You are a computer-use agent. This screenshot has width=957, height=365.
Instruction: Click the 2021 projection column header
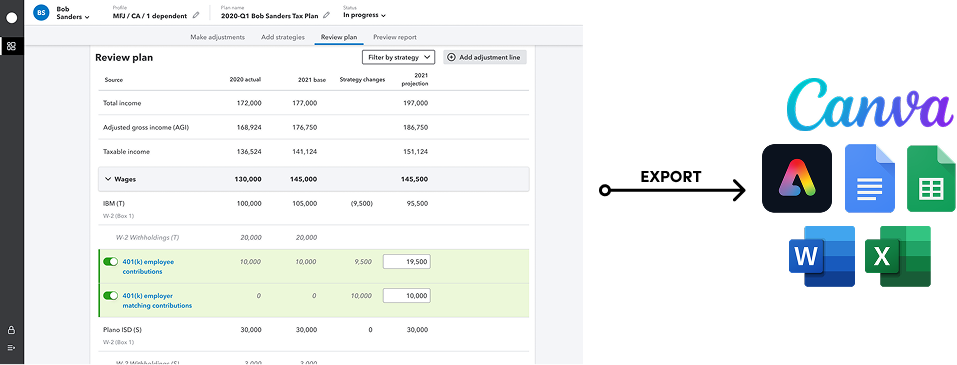pyautogui.click(x=415, y=80)
